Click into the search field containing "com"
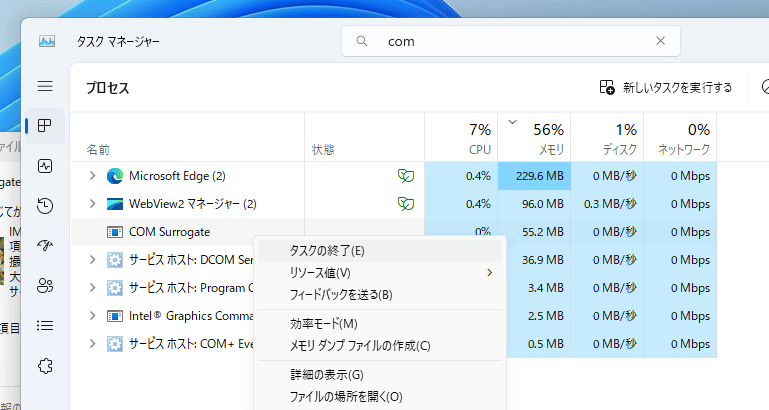The height and width of the screenshot is (410, 769). click(510, 41)
